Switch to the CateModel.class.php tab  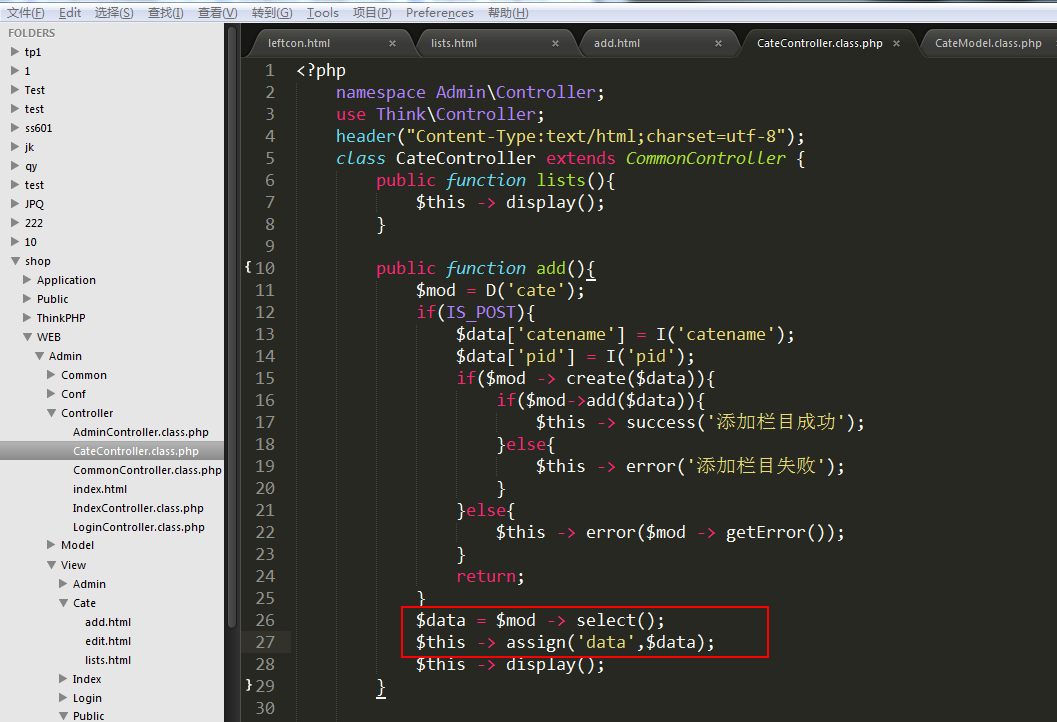(x=988, y=43)
